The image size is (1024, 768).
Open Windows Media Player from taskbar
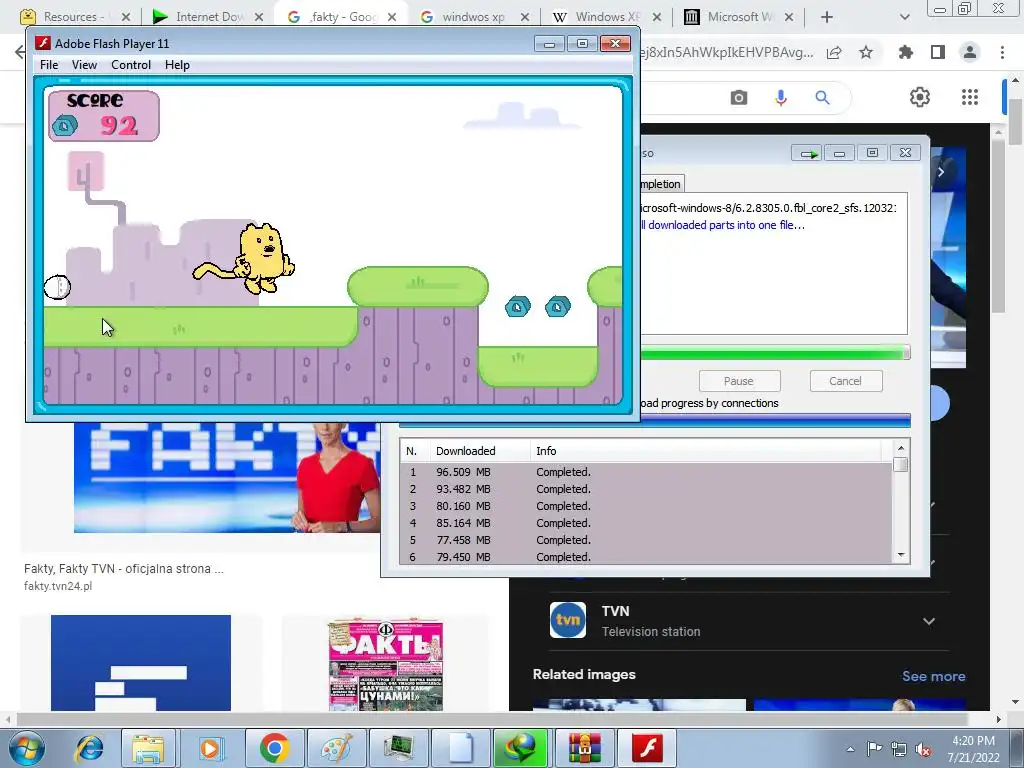[x=210, y=748]
